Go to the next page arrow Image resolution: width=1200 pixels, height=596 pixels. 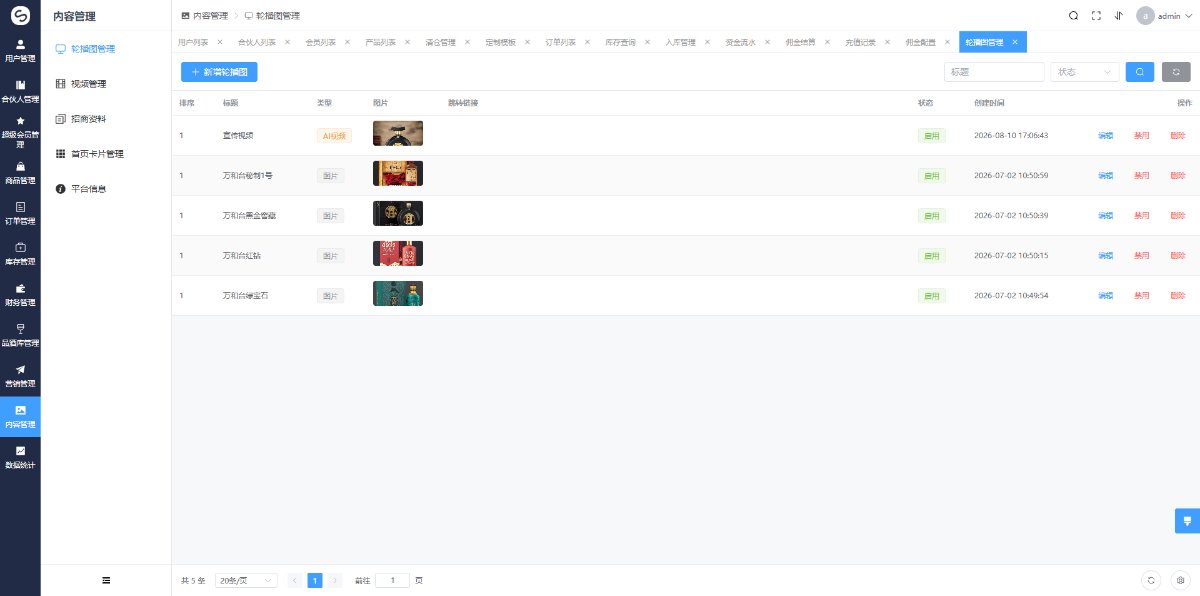pyautogui.click(x=335, y=580)
